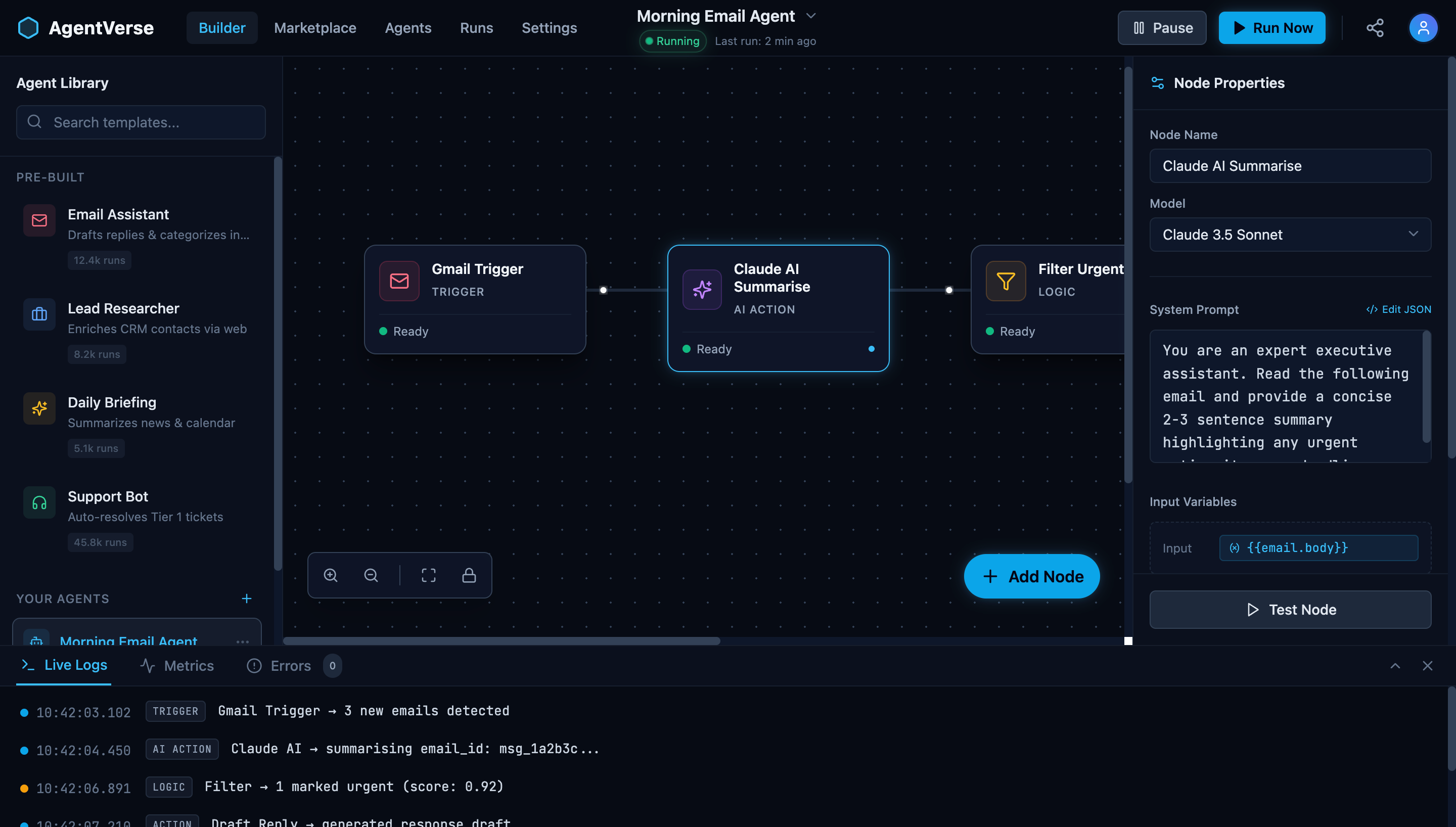The width and height of the screenshot is (1456, 827).
Task: Open the share workflow icon
Action: tap(1375, 28)
